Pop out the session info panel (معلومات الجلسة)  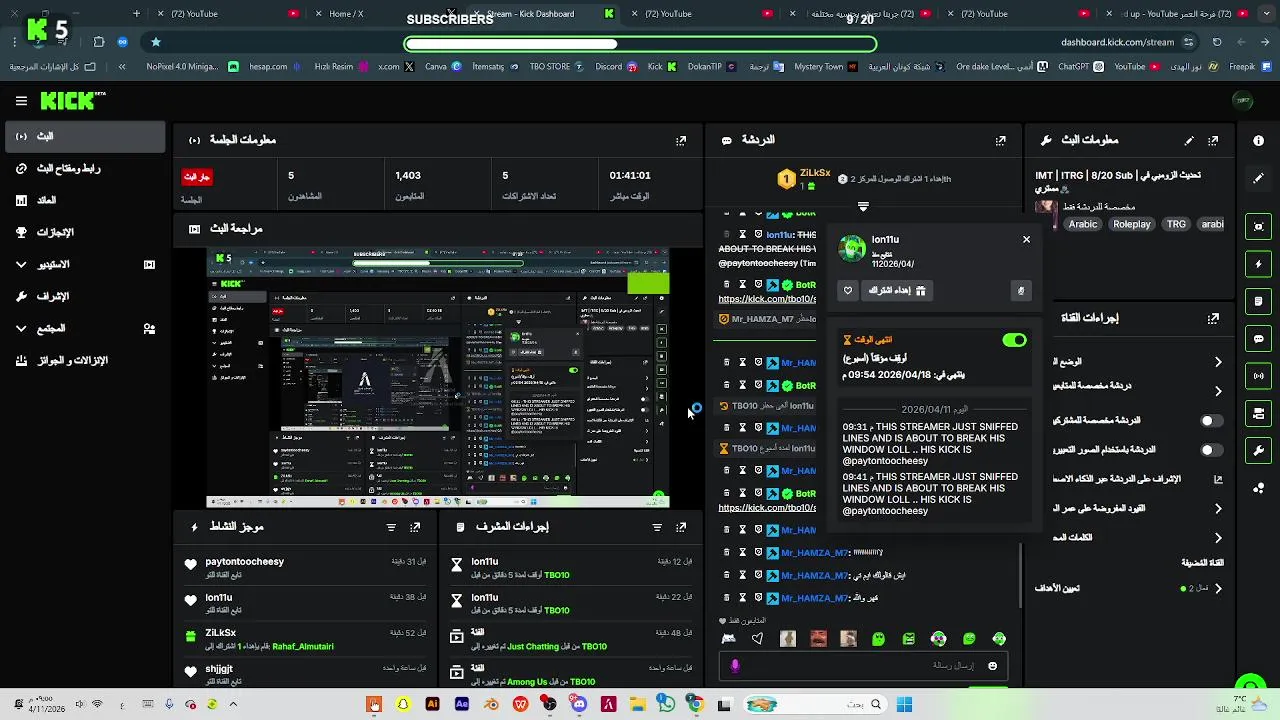681,141
